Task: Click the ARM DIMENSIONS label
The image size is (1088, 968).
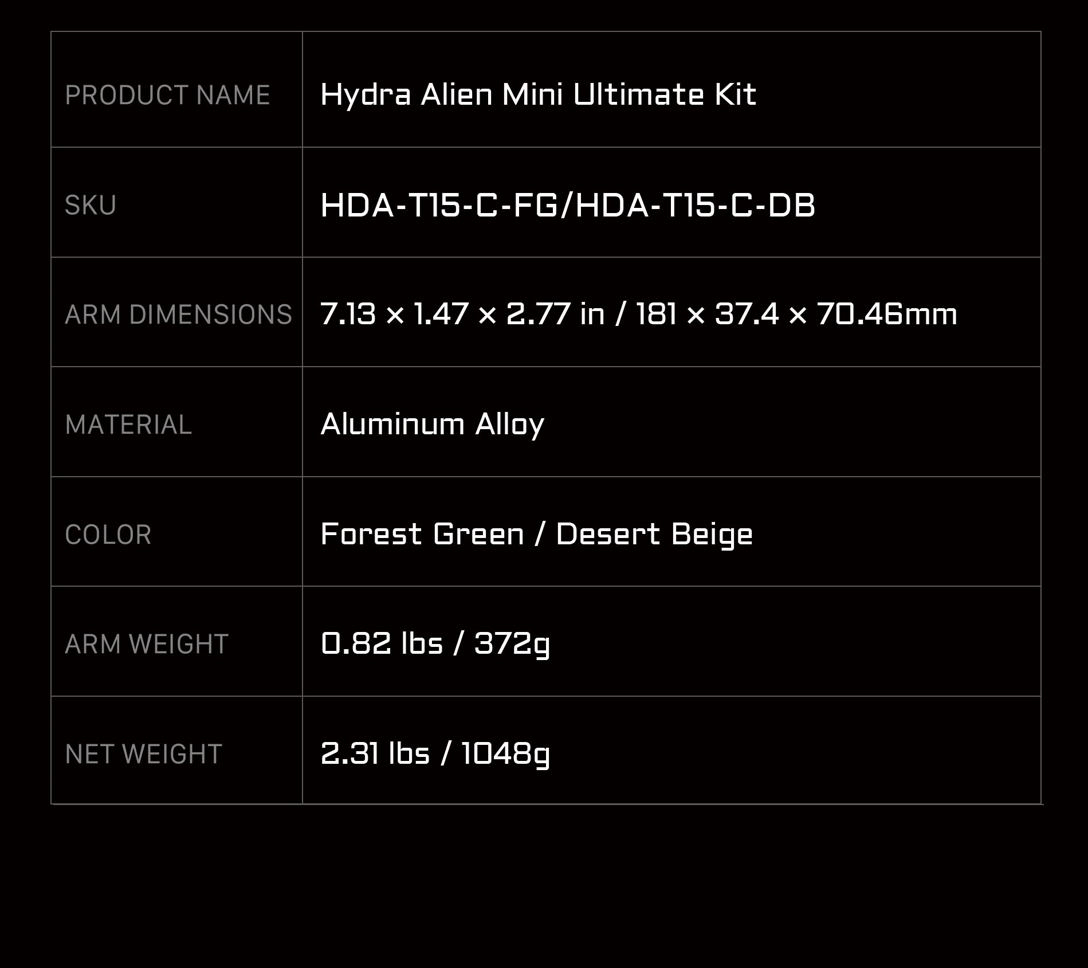Action: 178,315
